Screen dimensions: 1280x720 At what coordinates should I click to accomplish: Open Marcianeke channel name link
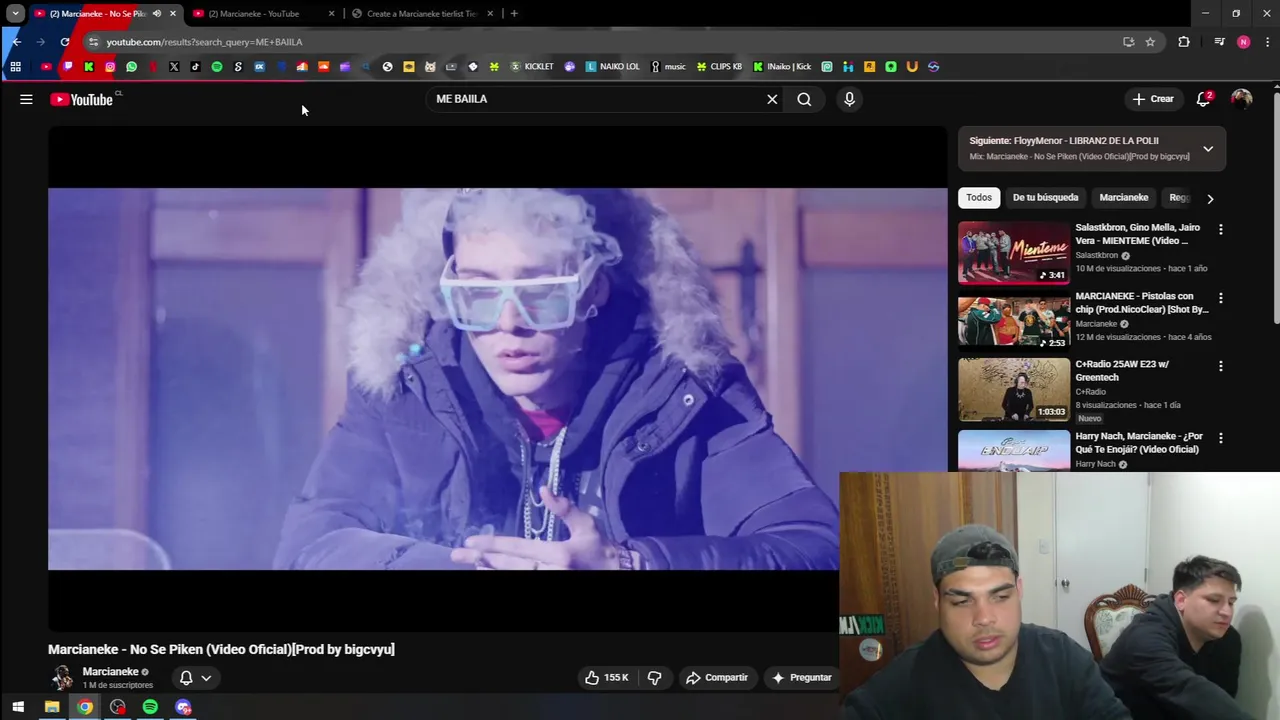point(110,672)
